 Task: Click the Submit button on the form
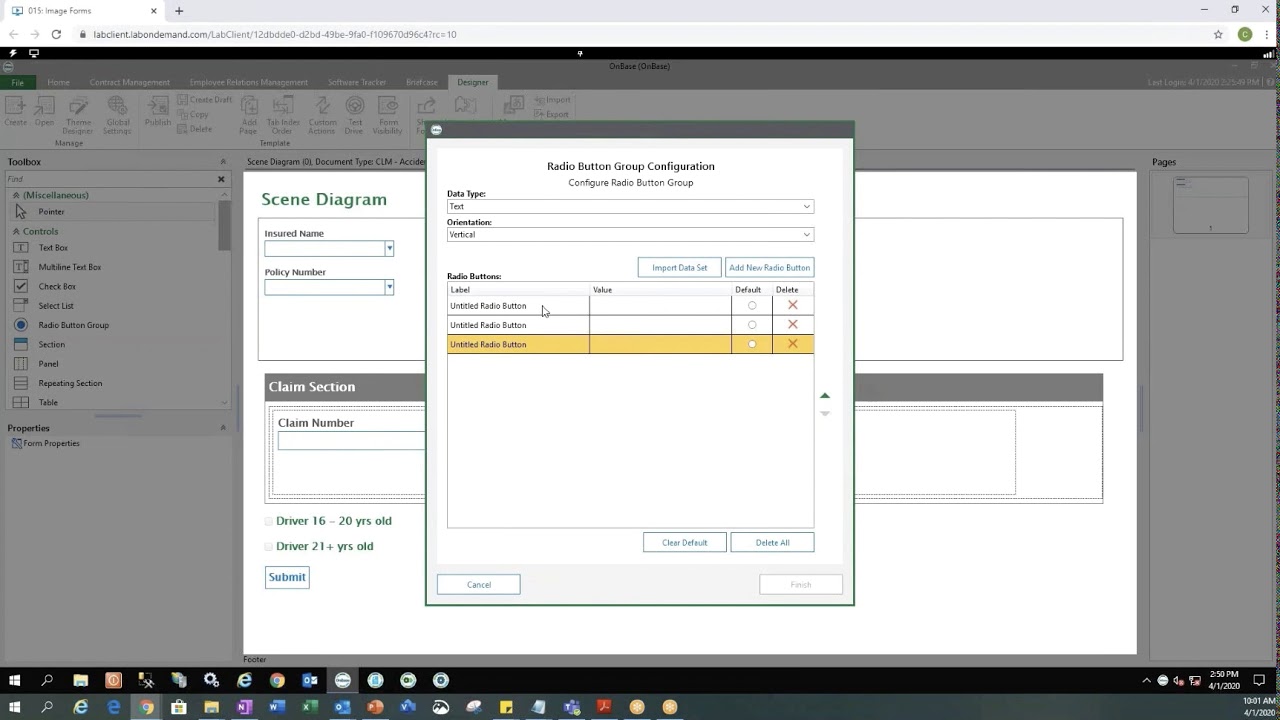[287, 577]
